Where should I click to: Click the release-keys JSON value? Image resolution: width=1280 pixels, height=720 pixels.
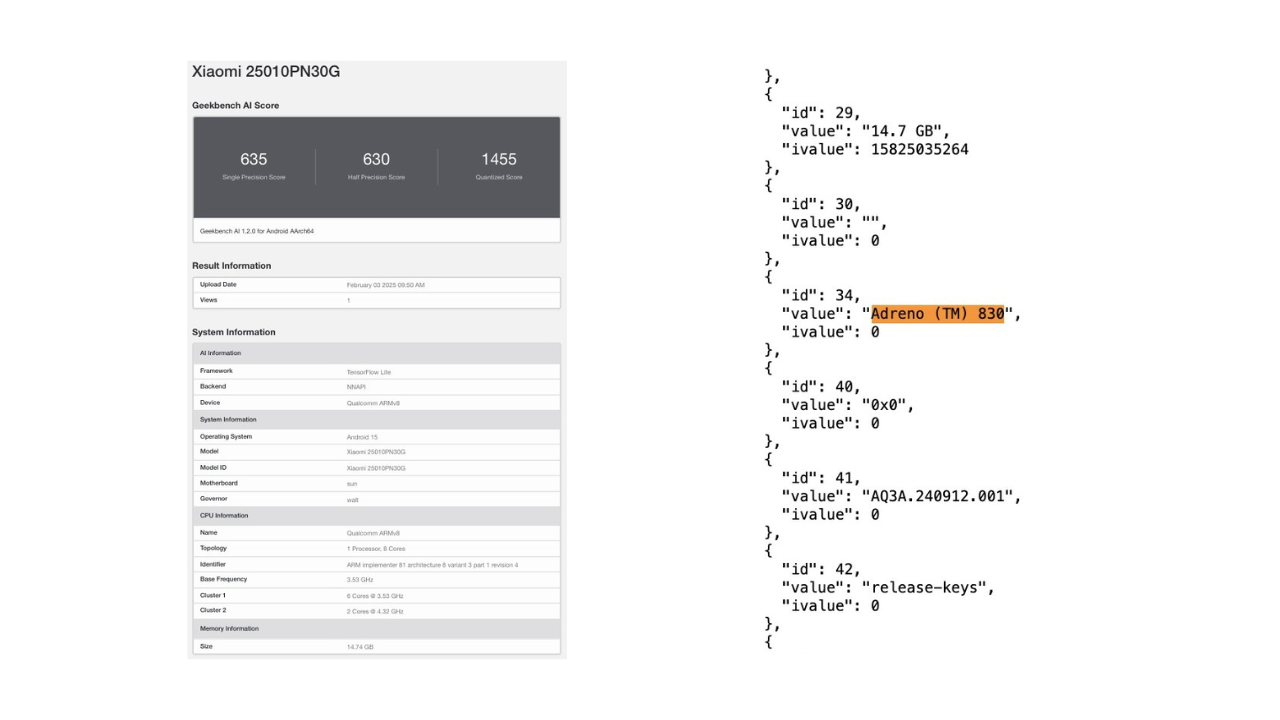[x=927, y=587]
